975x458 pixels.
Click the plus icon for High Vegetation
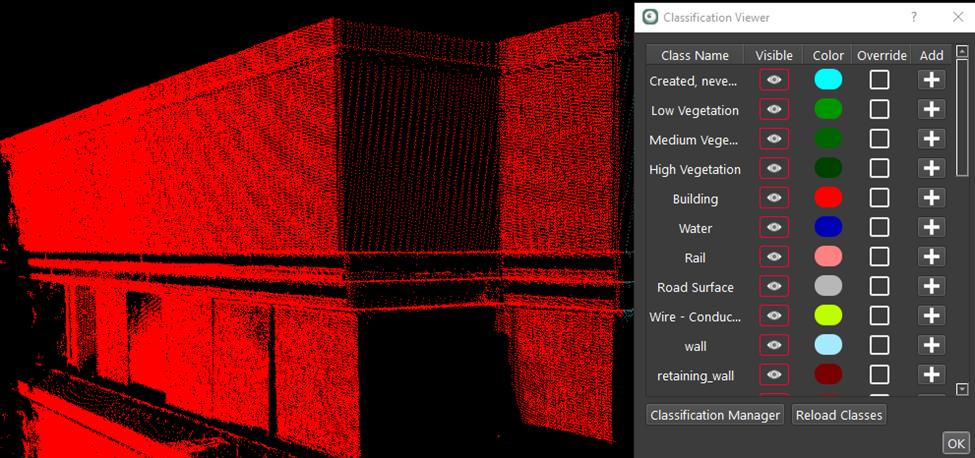pos(931,169)
